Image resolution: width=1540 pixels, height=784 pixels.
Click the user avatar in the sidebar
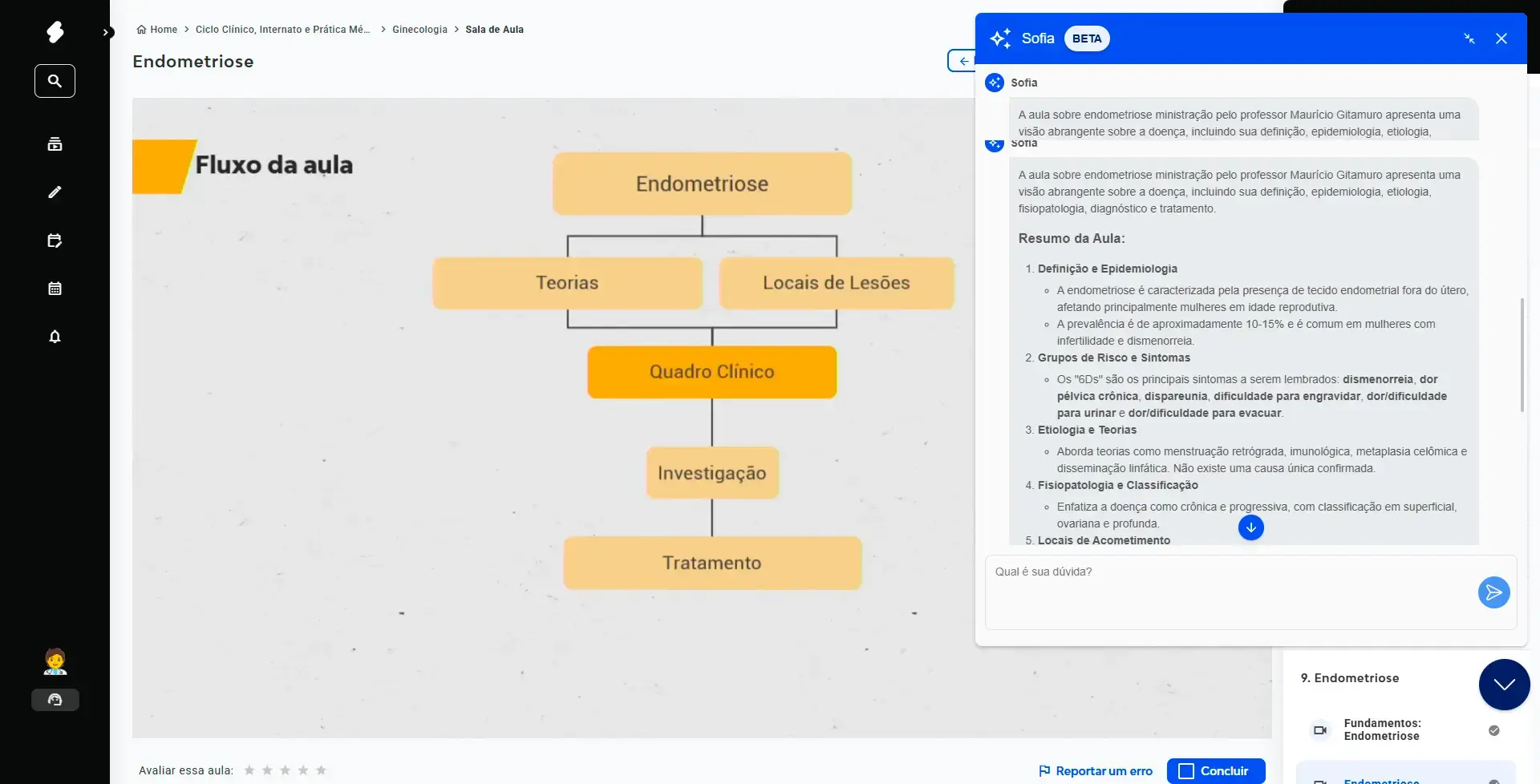point(55,662)
